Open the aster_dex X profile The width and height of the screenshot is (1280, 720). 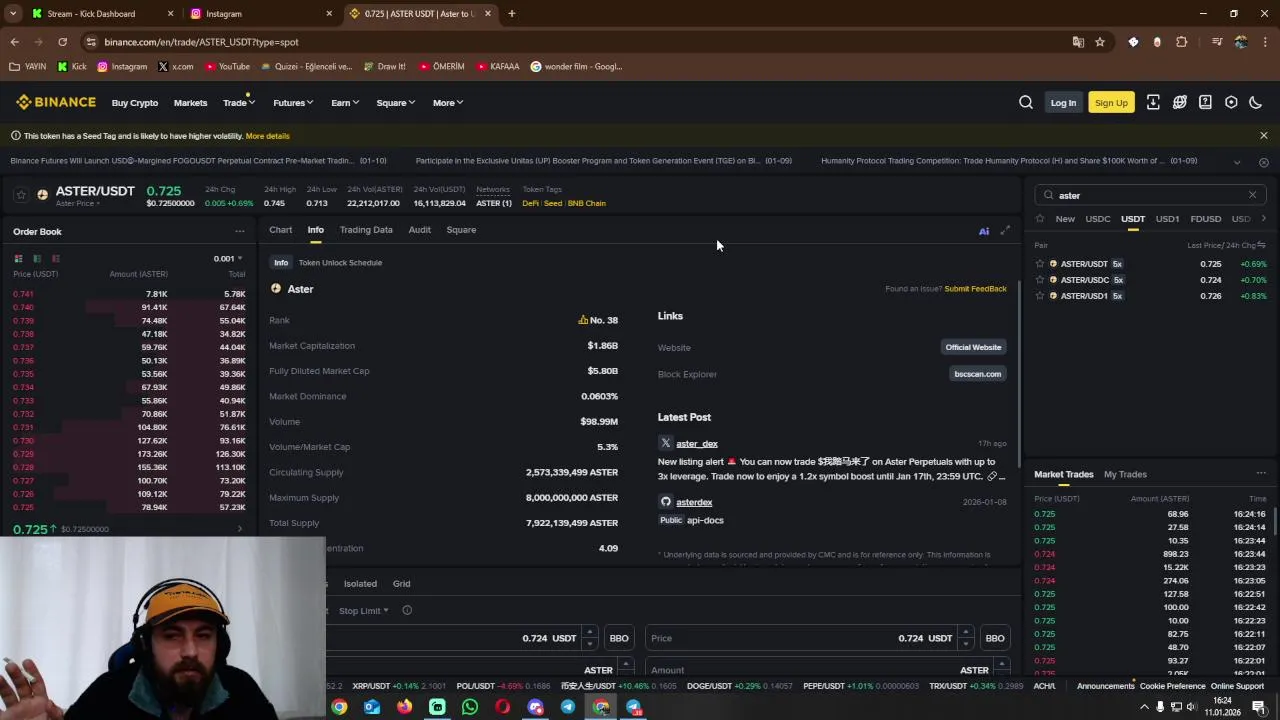click(697, 443)
